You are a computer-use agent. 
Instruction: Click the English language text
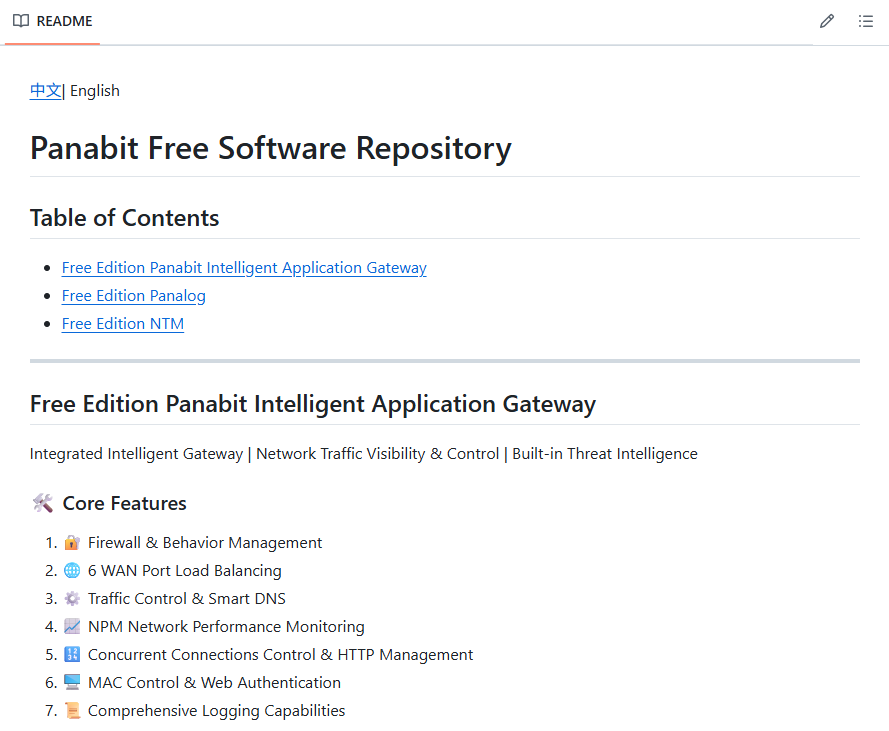coord(95,91)
